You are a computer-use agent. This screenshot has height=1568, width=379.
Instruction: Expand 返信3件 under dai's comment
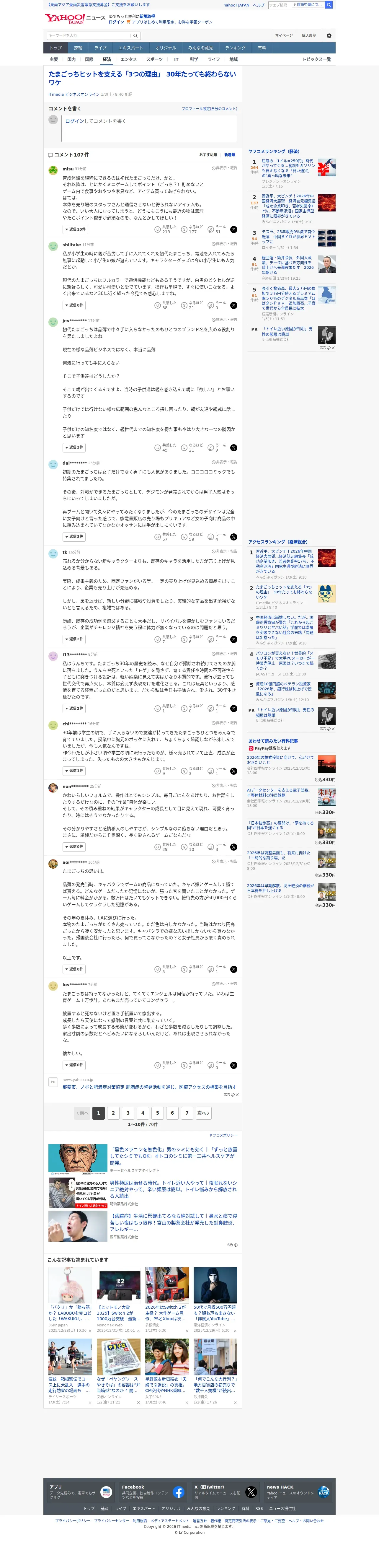point(74,537)
